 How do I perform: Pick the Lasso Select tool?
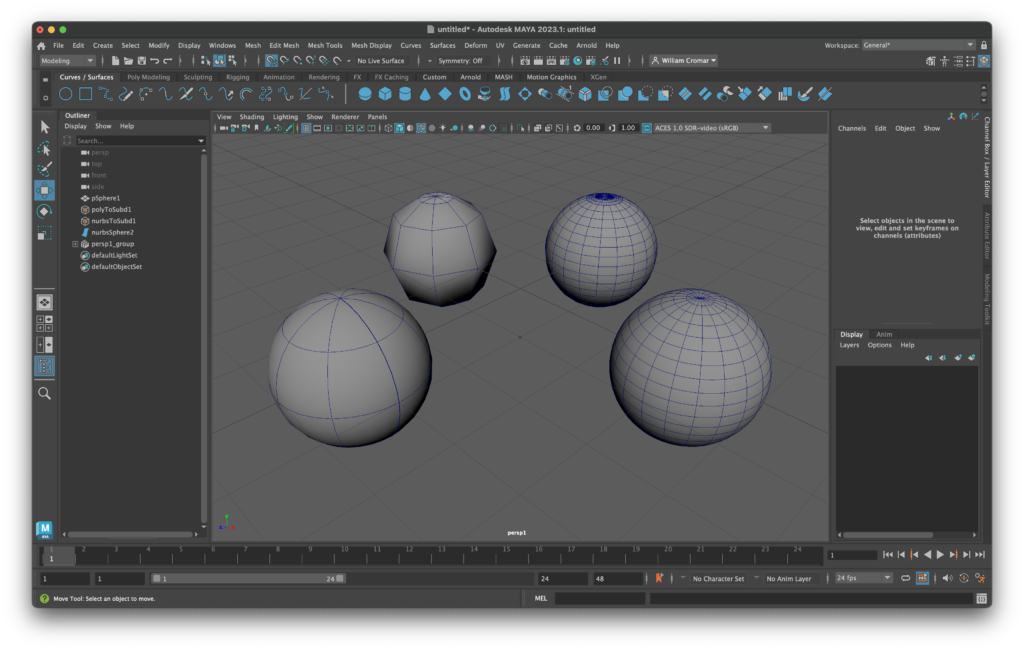(44, 148)
